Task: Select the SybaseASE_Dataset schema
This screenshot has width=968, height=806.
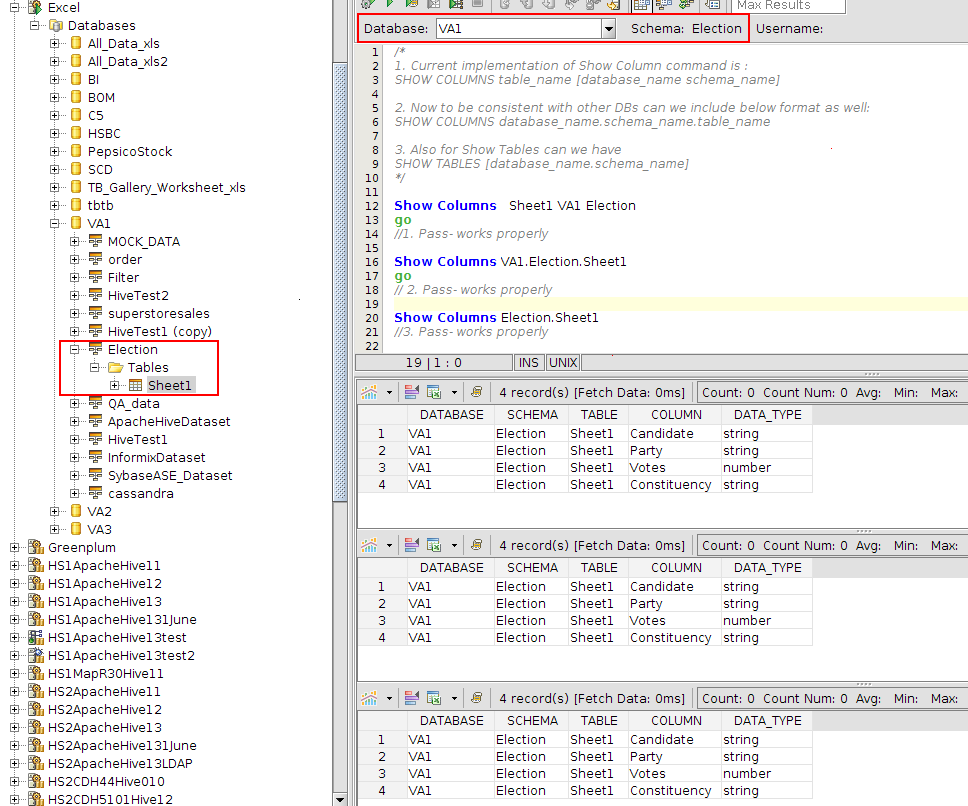Action: (170, 476)
